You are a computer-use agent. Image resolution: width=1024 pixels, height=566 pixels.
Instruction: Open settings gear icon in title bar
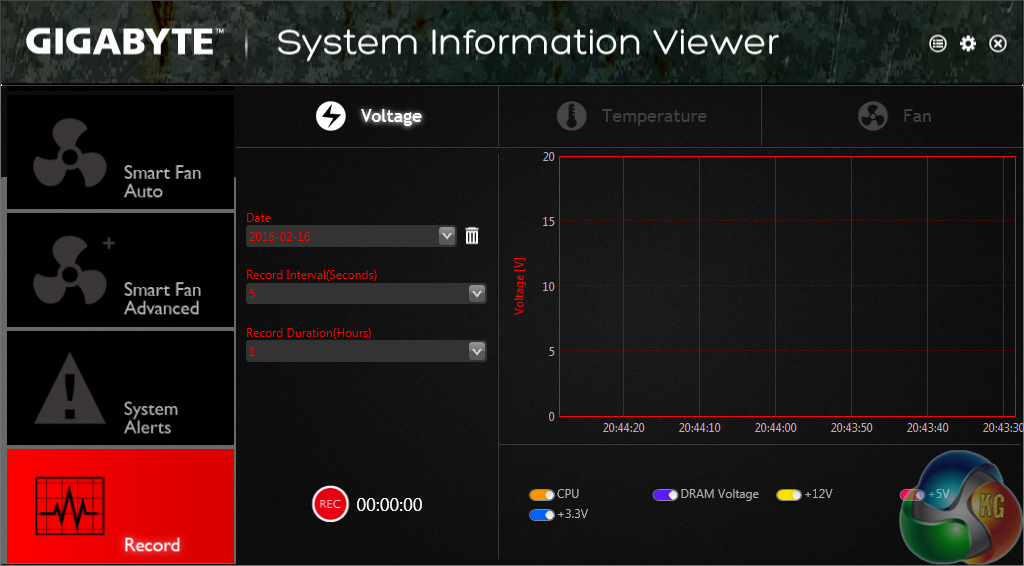(968, 44)
